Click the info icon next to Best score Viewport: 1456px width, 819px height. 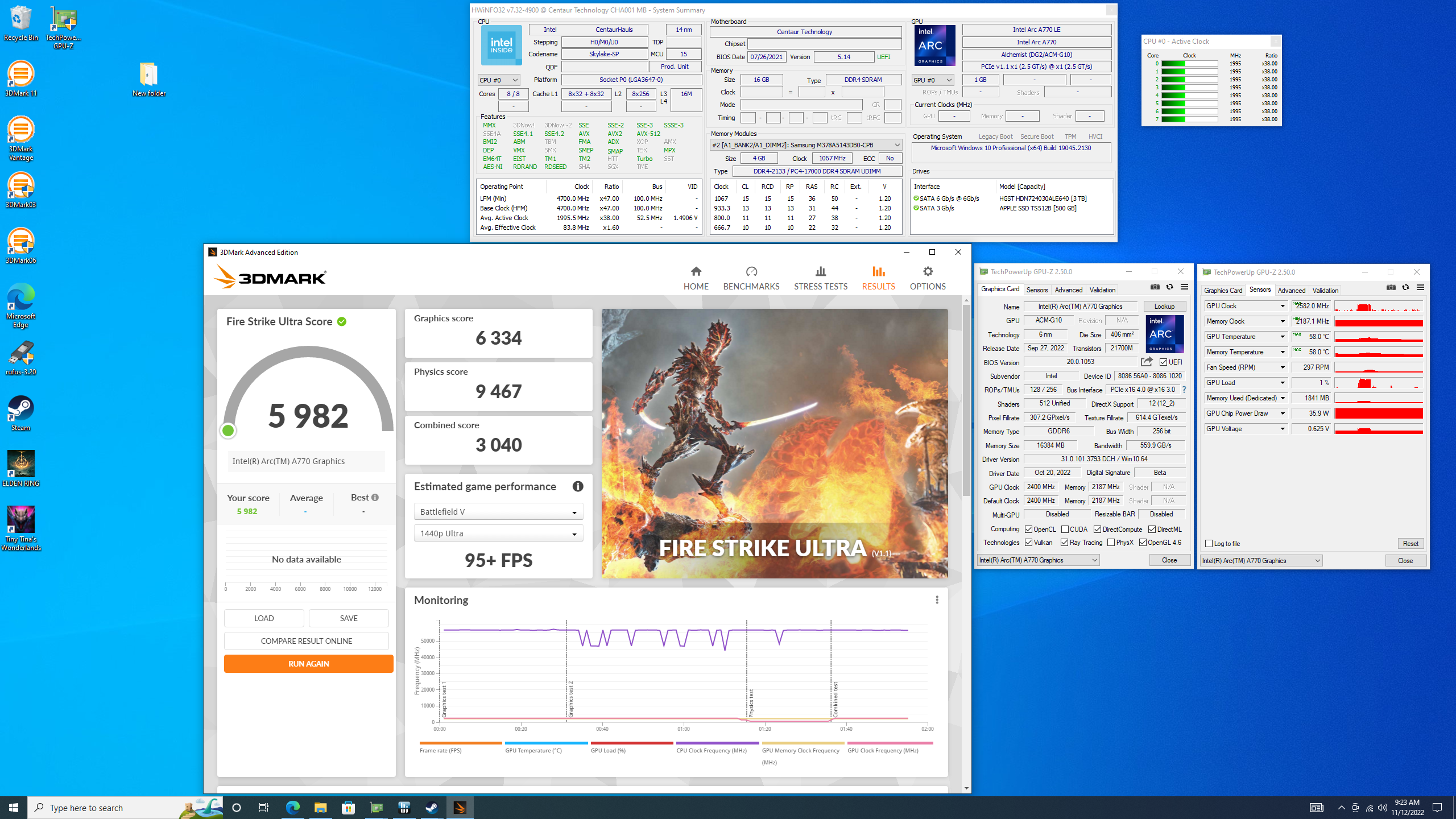click(375, 497)
